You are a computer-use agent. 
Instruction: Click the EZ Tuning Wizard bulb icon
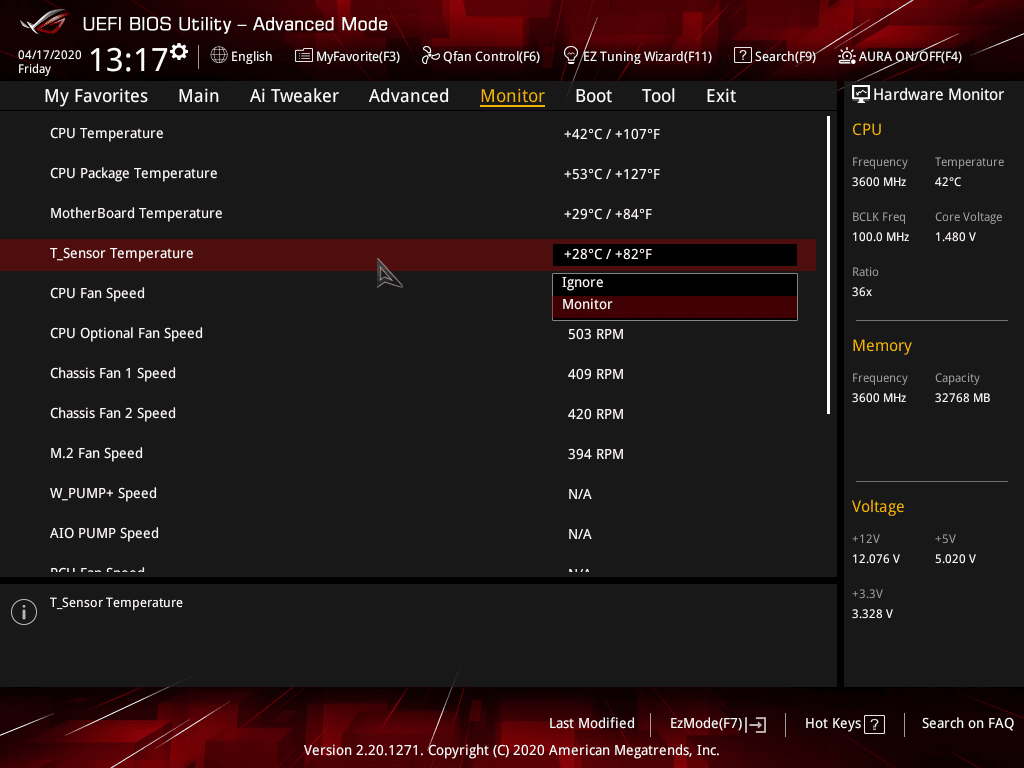[570, 56]
